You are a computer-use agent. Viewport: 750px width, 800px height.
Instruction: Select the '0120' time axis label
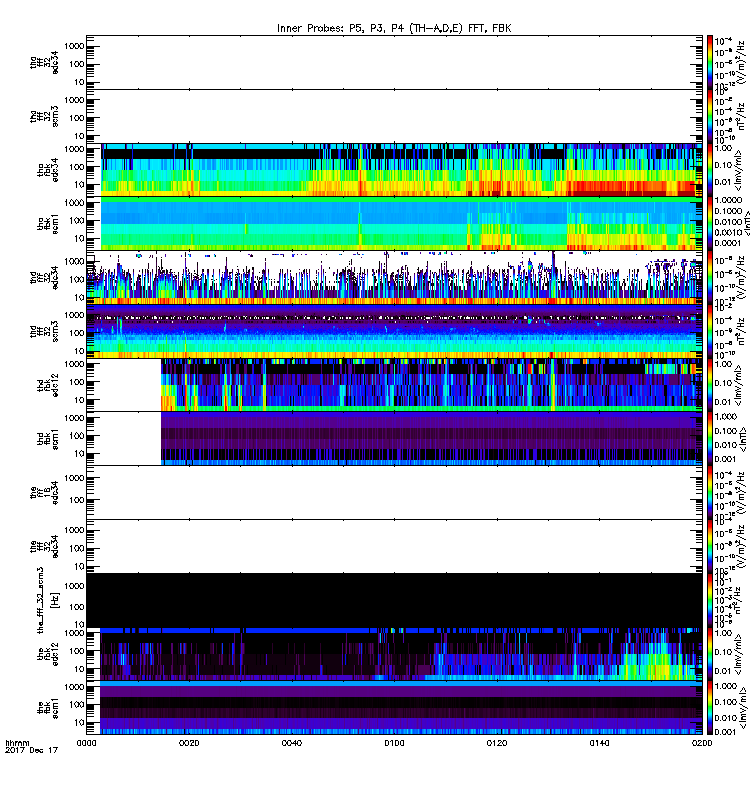496,743
